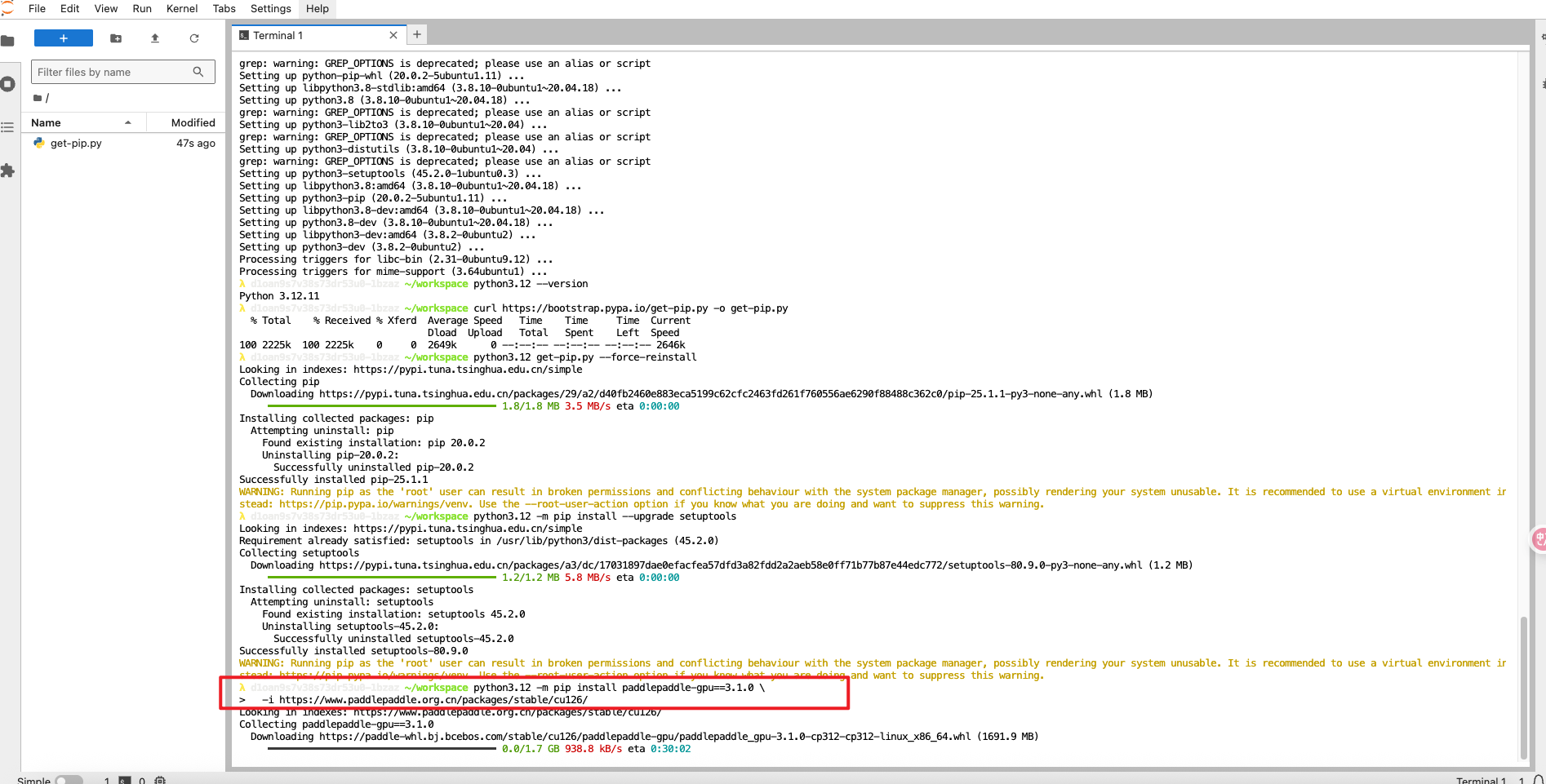Viewport: 1546px width, 784px height.
Task: Open the Settings menu
Action: pyautogui.click(x=270, y=8)
